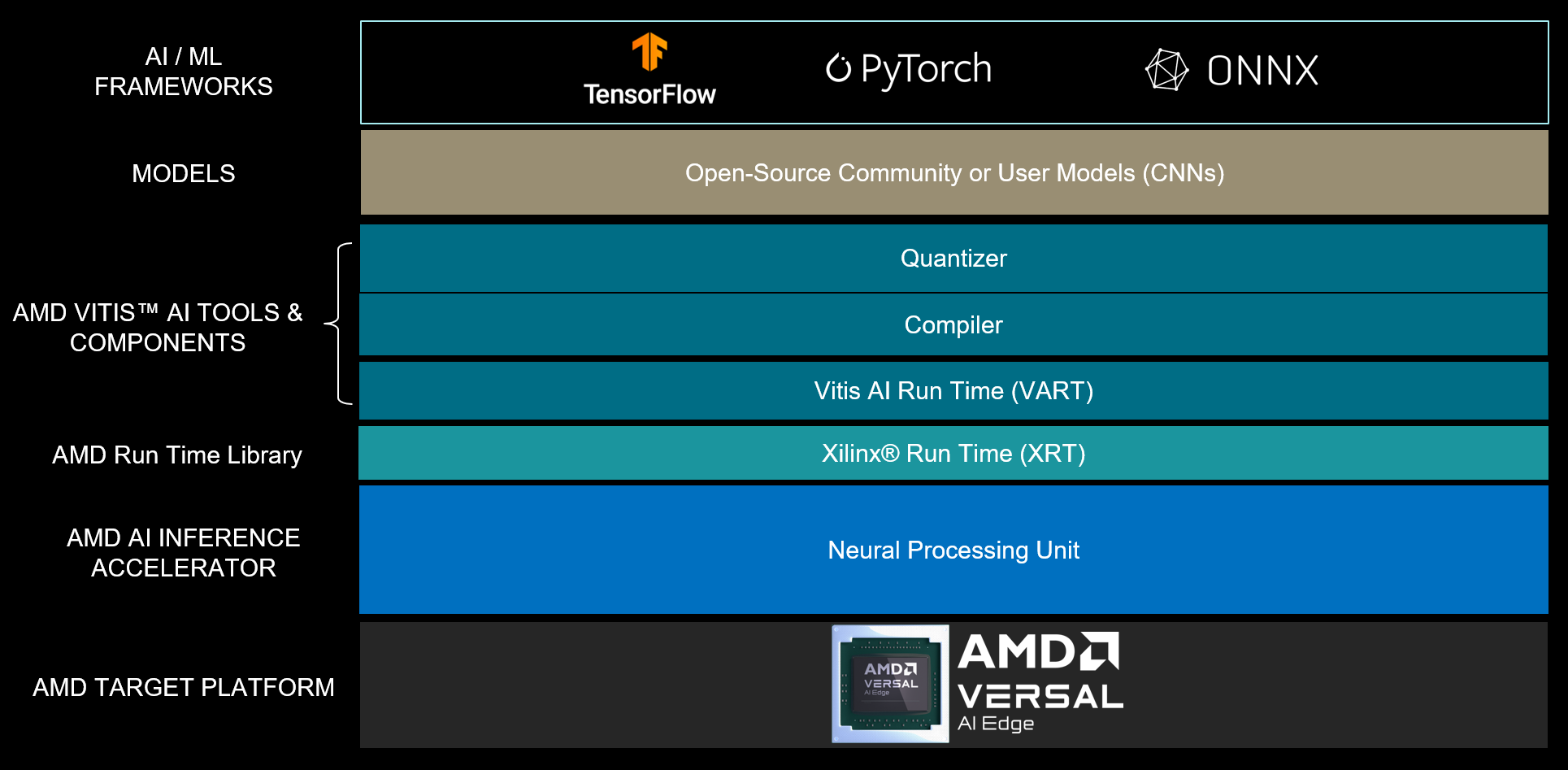Click the AMD TARGET PLATFORM label
This screenshot has width=1568, height=770.
coord(184,688)
